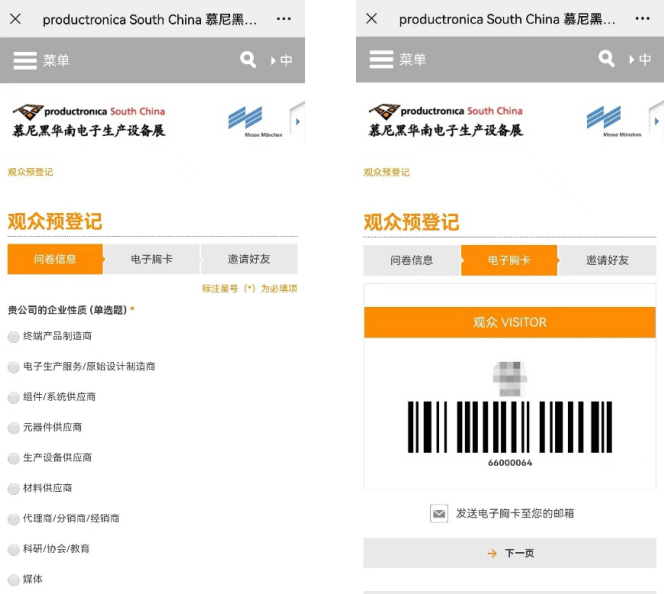Click 贵公司的企业性质 (单选题) question label
The height and width of the screenshot is (594, 665).
tap(67, 310)
